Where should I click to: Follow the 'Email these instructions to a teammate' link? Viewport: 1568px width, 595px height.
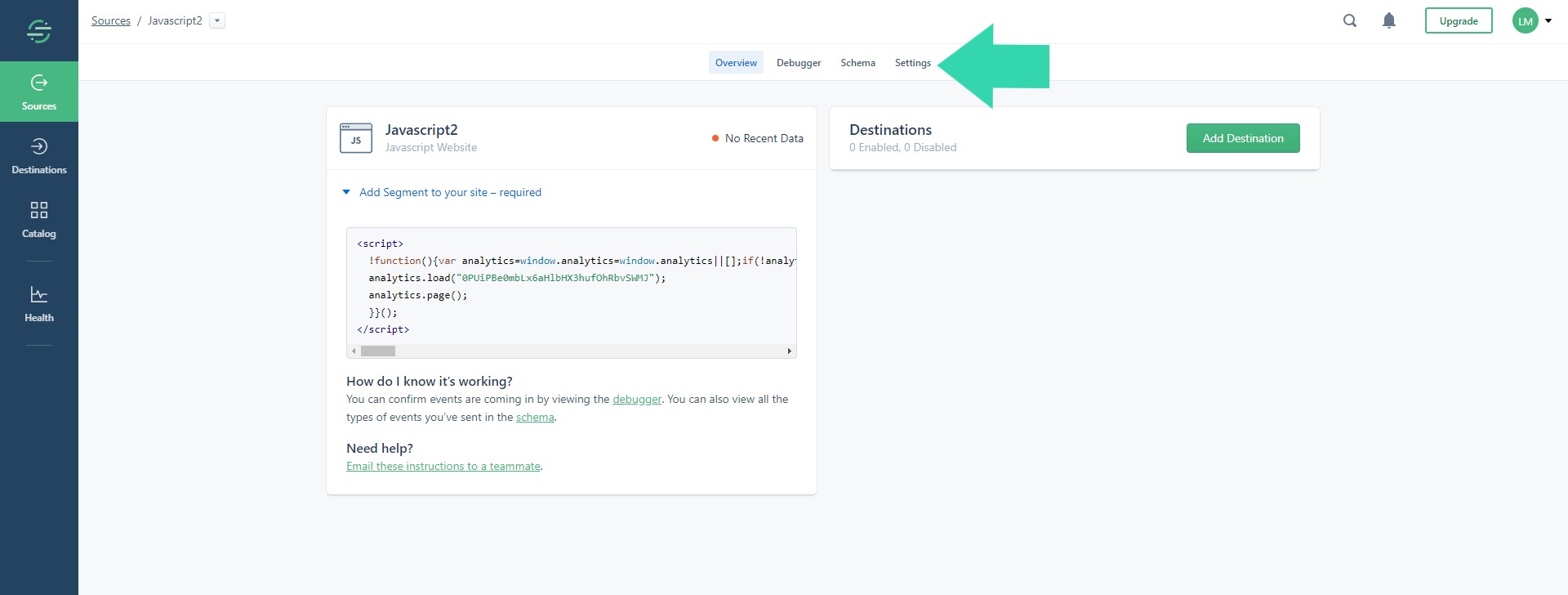coord(443,466)
